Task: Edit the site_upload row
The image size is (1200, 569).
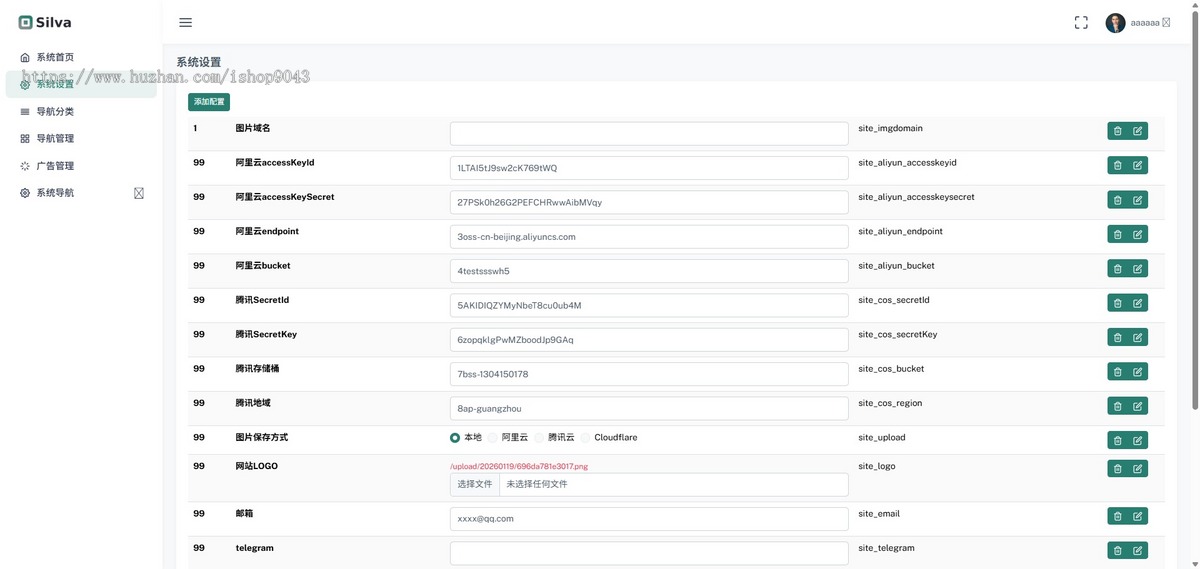Action: click(x=1138, y=440)
